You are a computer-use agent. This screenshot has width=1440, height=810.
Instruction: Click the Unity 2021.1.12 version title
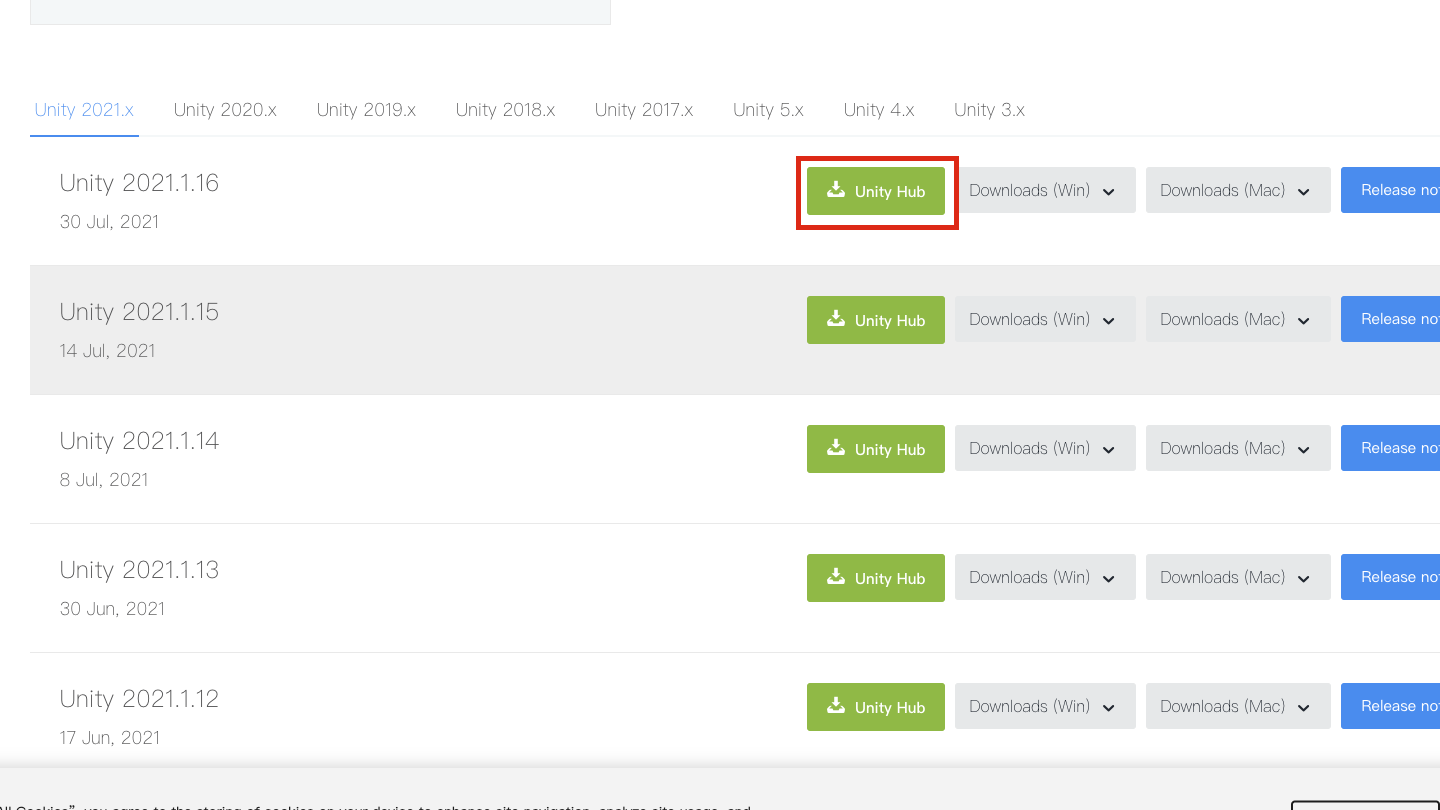click(139, 699)
